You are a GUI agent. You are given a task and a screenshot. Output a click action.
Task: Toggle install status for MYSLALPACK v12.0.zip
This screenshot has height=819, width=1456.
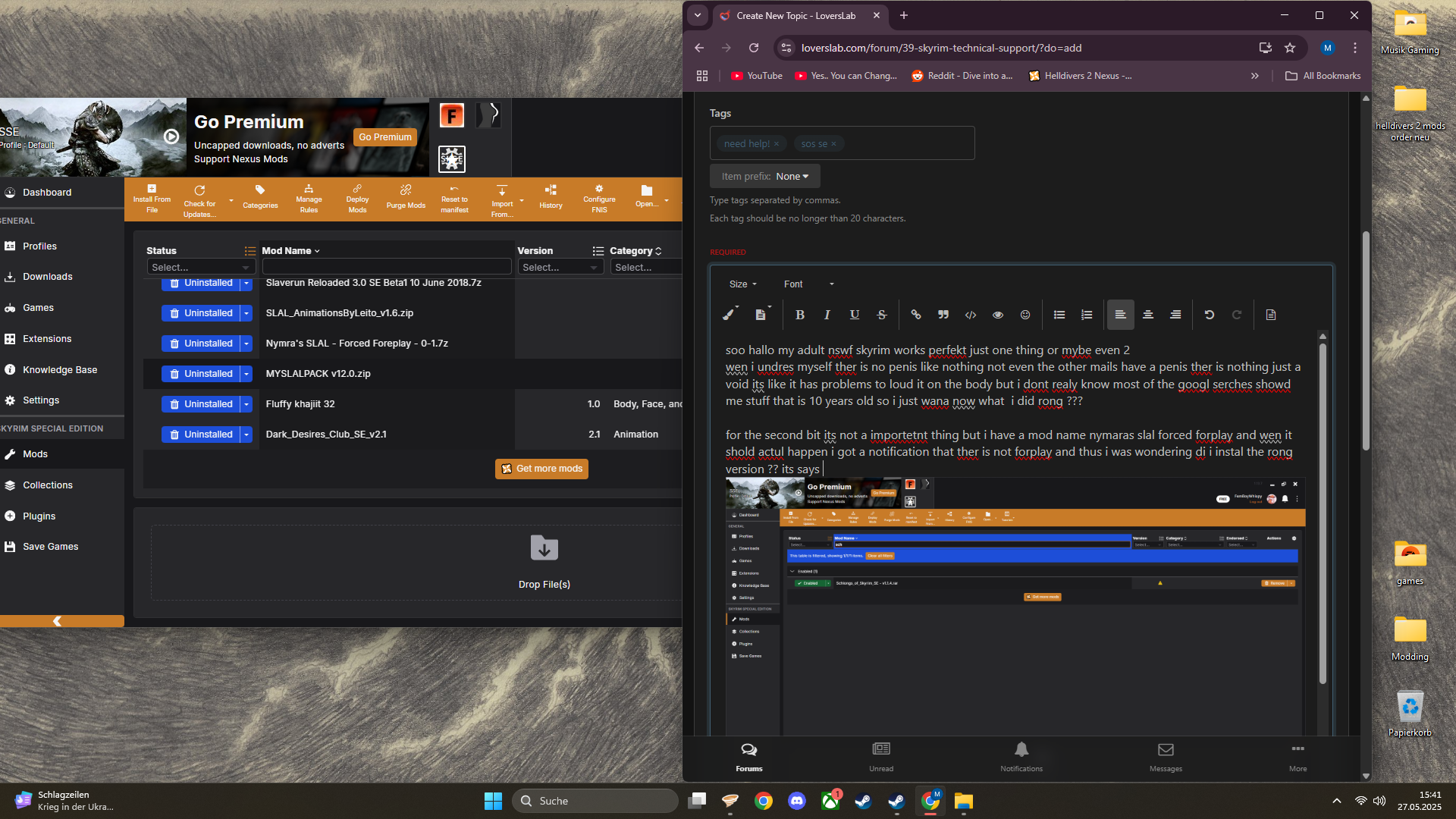click(201, 374)
